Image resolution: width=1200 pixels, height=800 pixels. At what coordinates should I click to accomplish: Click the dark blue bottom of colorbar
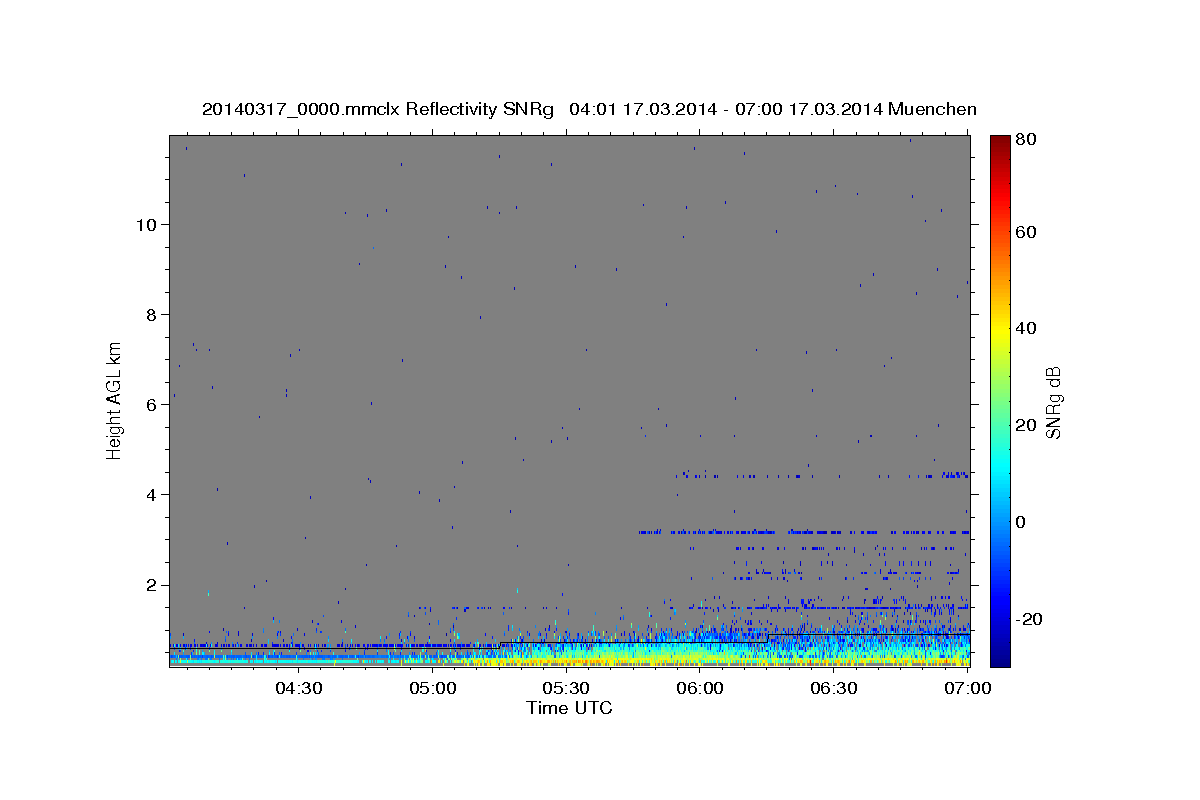pyautogui.click(x=999, y=658)
